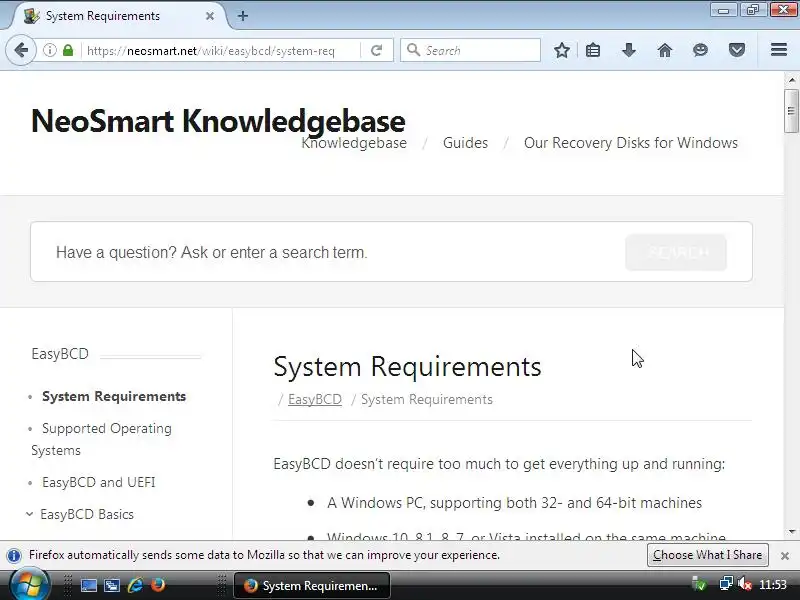Open the Hello chat smiley icon
The height and width of the screenshot is (600, 800).
[701, 50]
